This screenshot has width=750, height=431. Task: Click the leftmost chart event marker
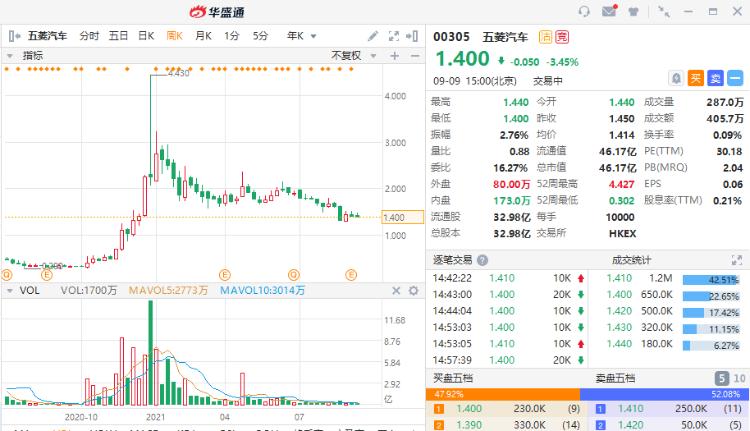pyautogui.click(x=7, y=275)
